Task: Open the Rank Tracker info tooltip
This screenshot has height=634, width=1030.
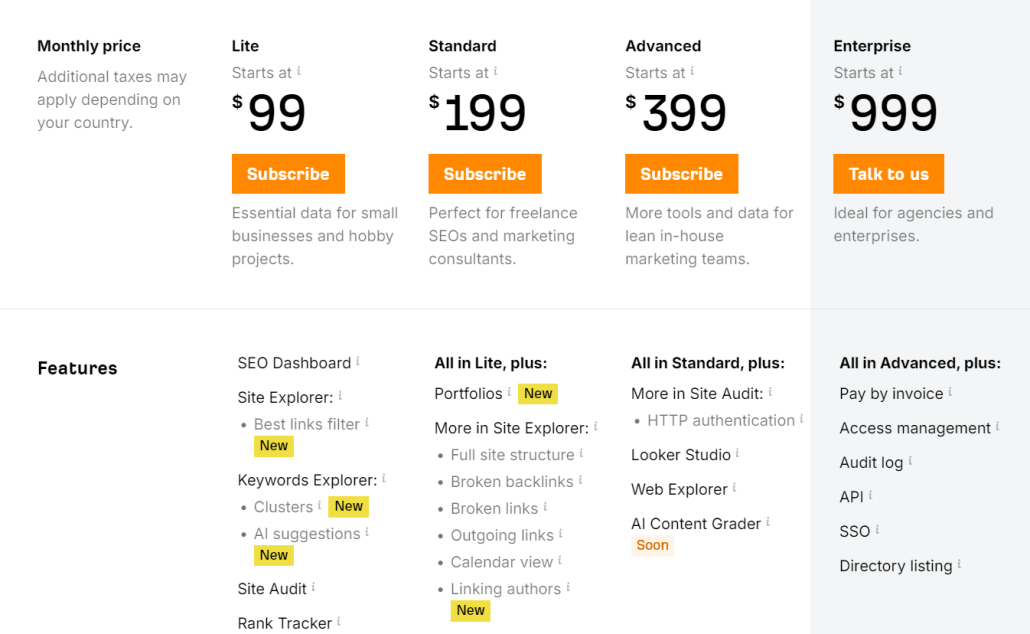Action: click(x=339, y=622)
